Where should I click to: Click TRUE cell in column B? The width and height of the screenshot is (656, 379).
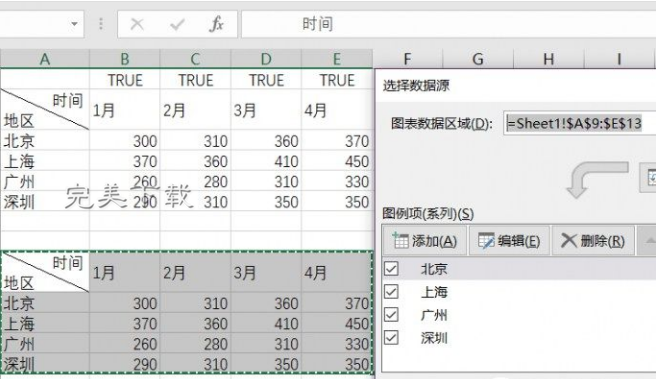(125, 79)
